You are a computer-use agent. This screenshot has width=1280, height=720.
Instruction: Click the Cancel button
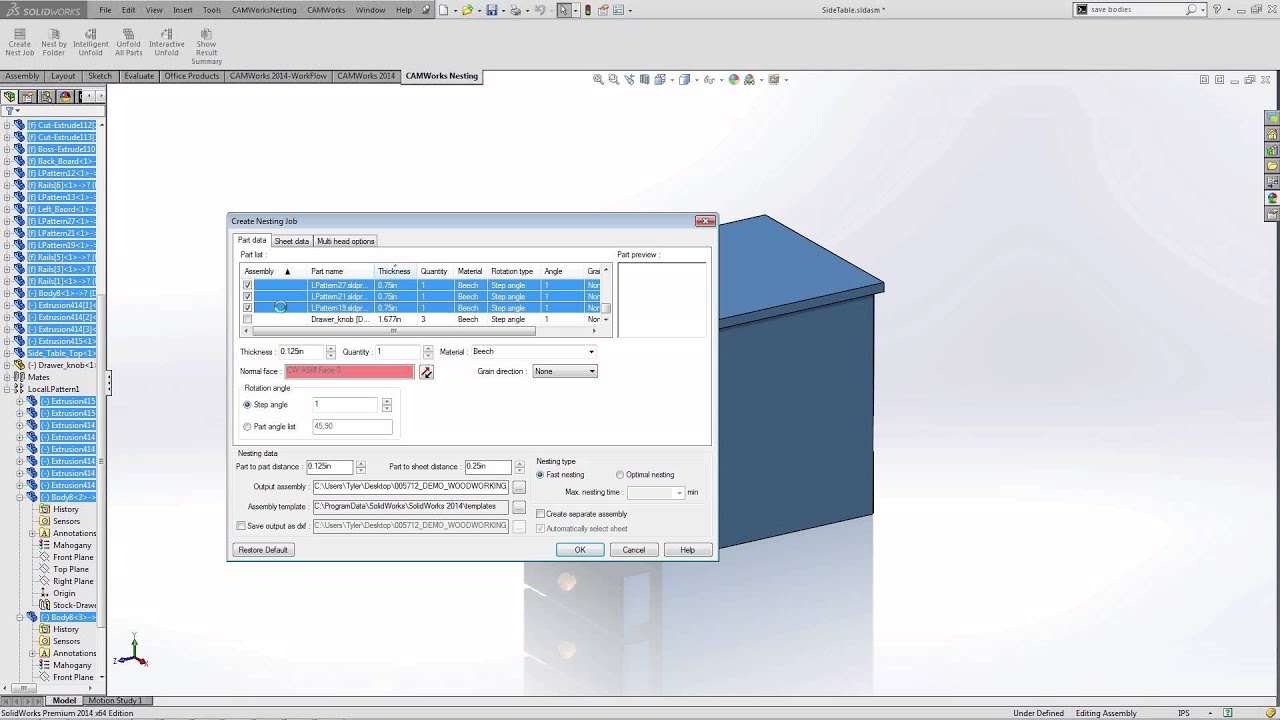(x=634, y=550)
